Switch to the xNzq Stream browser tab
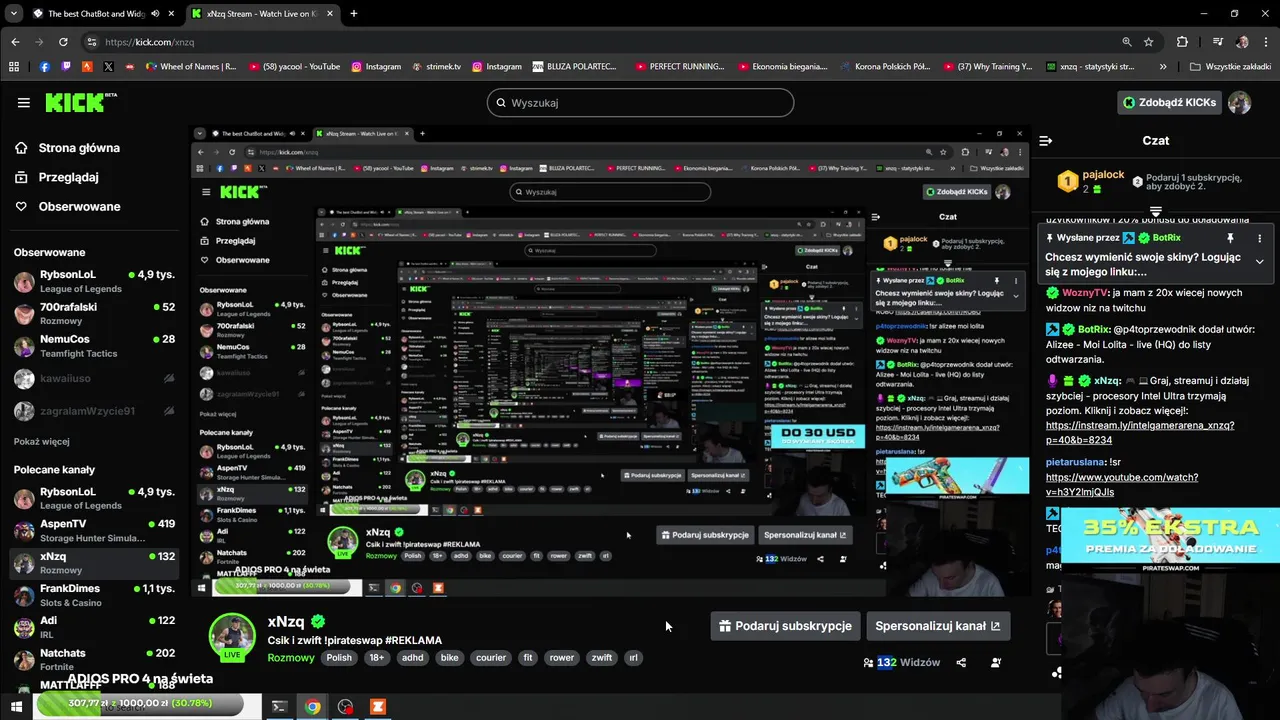 pyautogui.click(x=262, y=14)
